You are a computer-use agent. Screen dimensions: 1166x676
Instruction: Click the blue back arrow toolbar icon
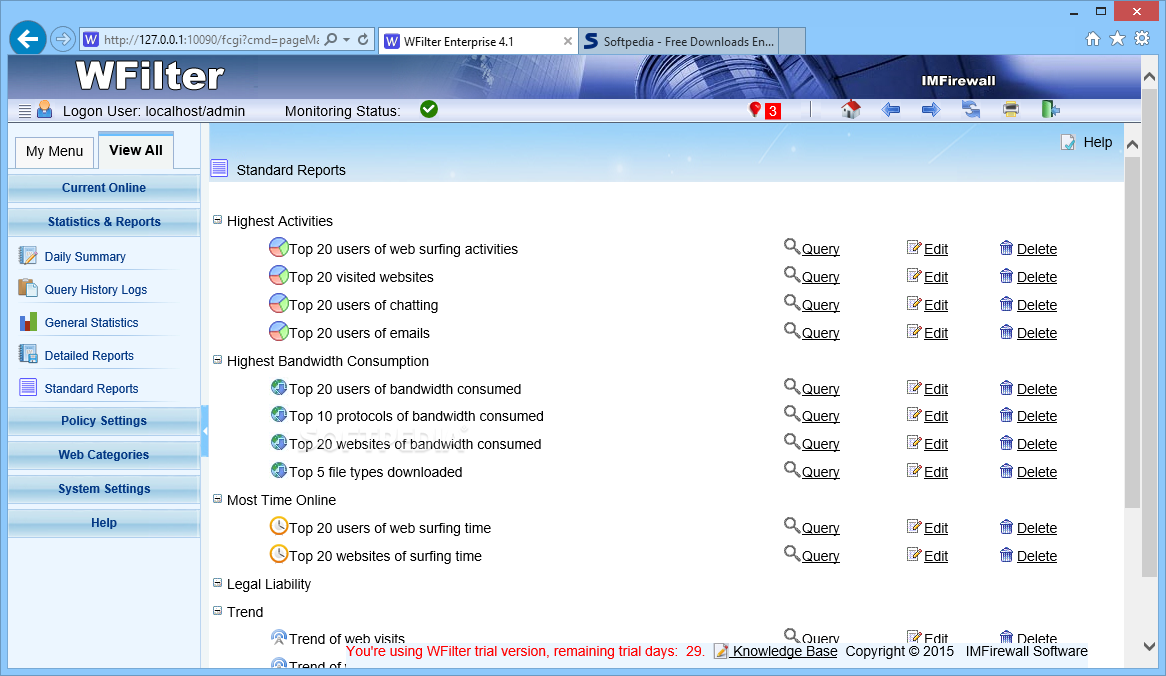[891, 110]
